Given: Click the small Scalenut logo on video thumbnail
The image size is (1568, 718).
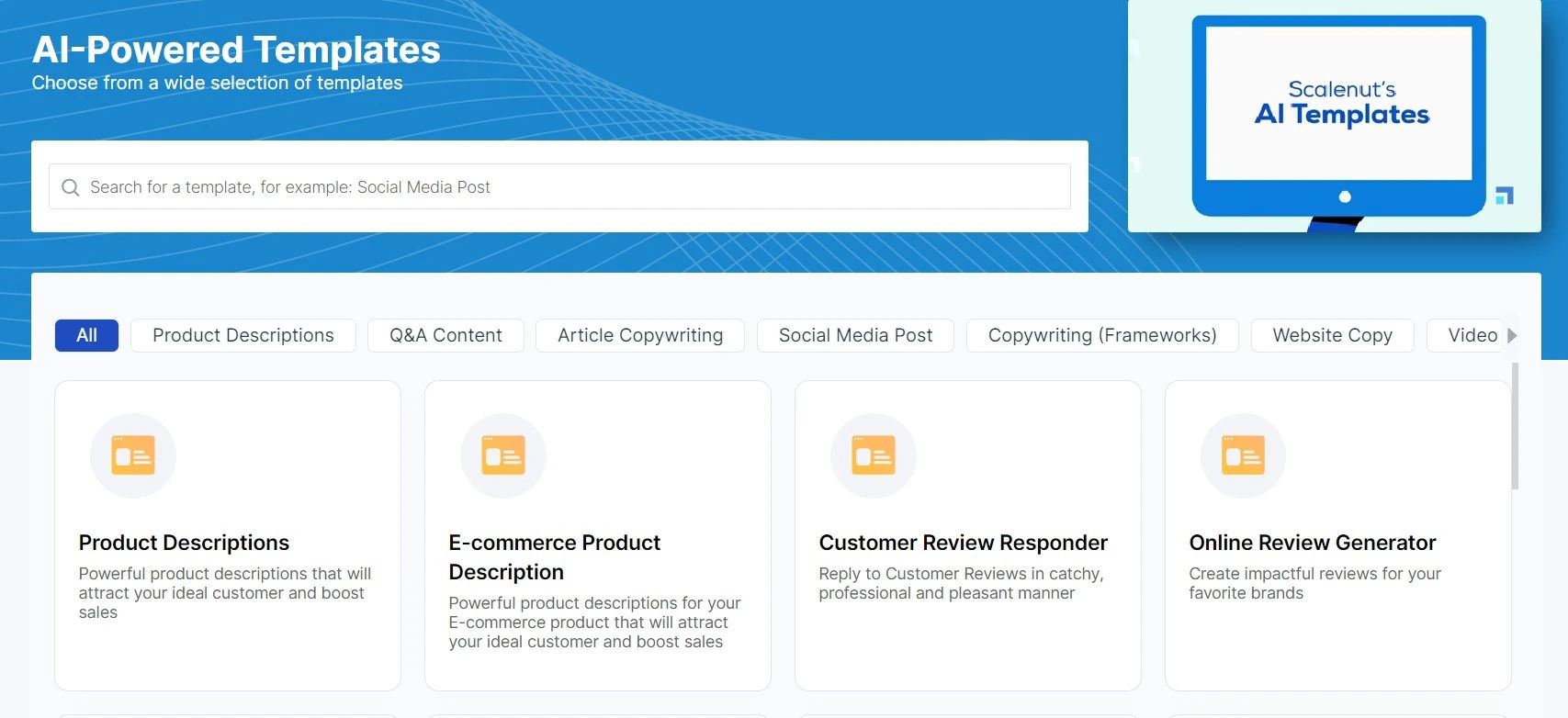Looking at the screenshot, I should pyautogui.click(x=1504, y=196).
